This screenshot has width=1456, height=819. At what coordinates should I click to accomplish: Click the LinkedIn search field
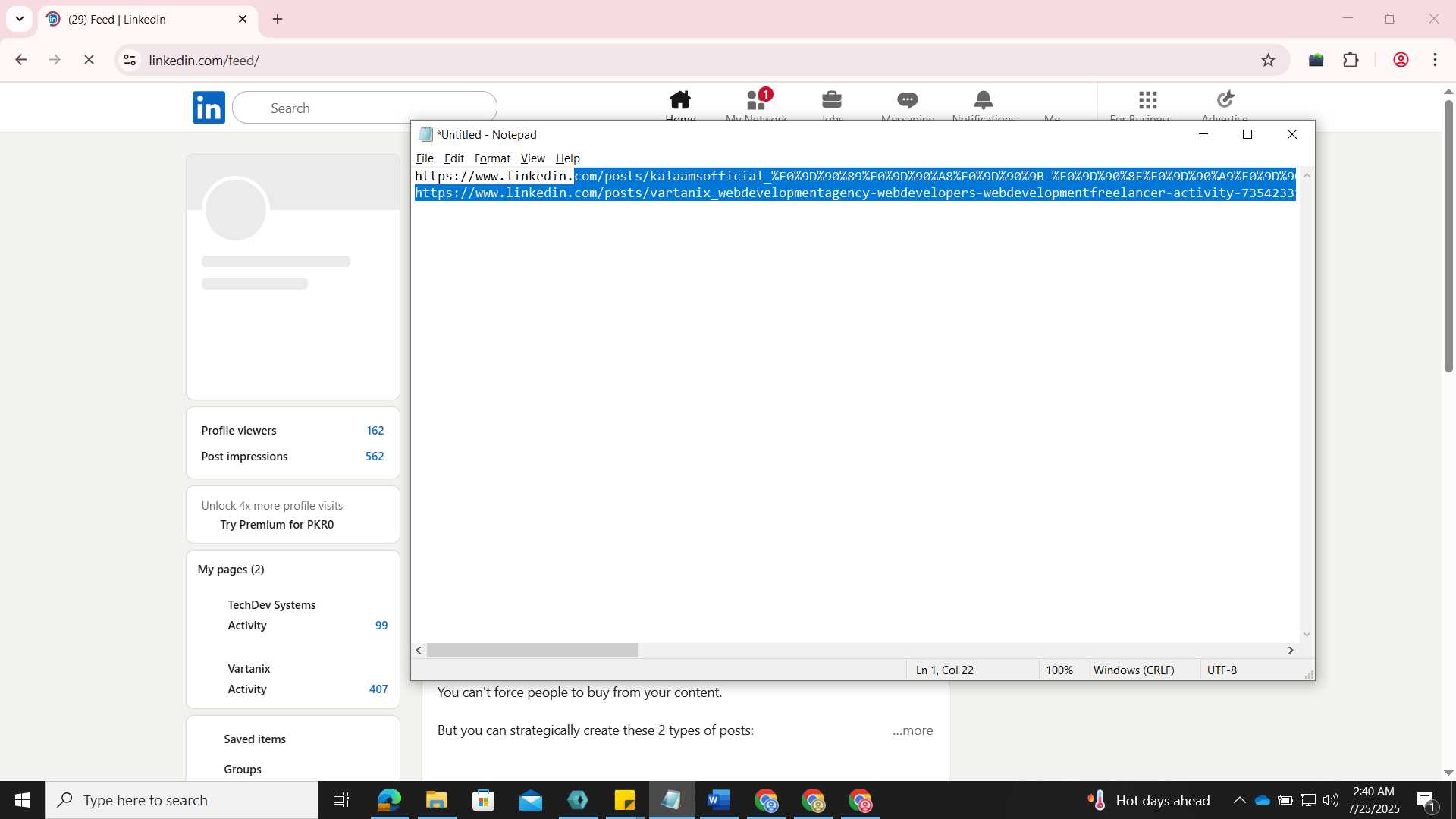point(365,108)
